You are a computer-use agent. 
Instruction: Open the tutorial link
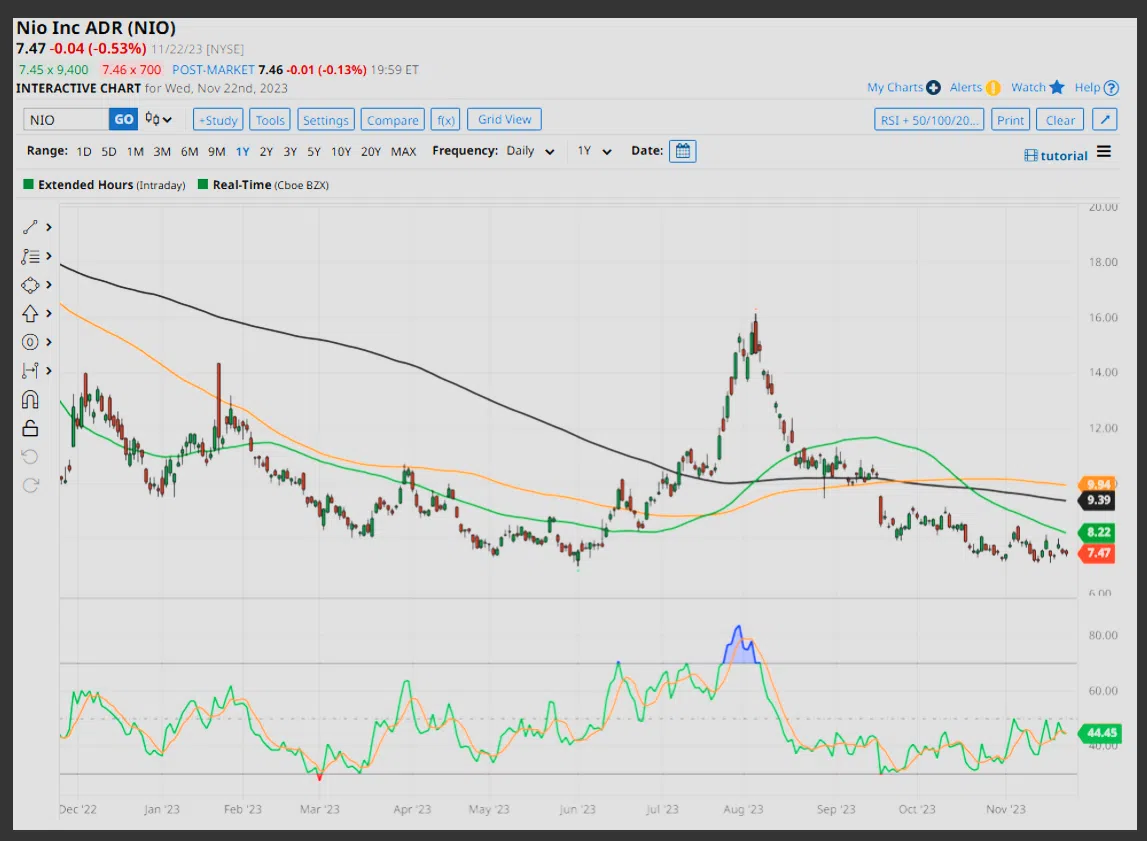point(1056,156)
